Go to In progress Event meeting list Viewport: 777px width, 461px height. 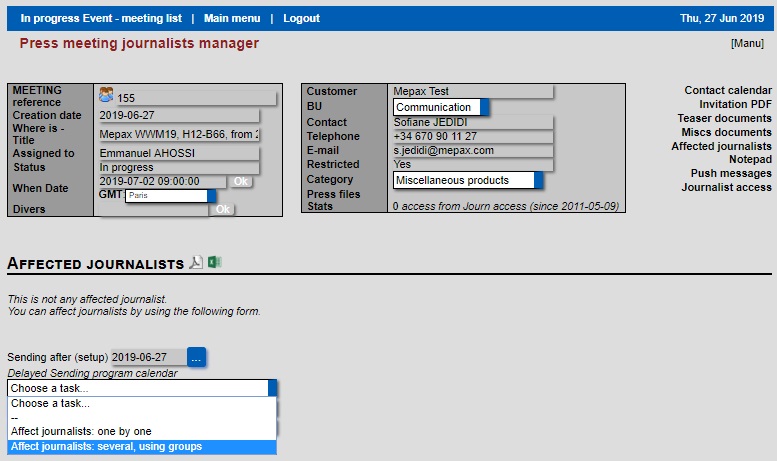(x=99, y=18)
